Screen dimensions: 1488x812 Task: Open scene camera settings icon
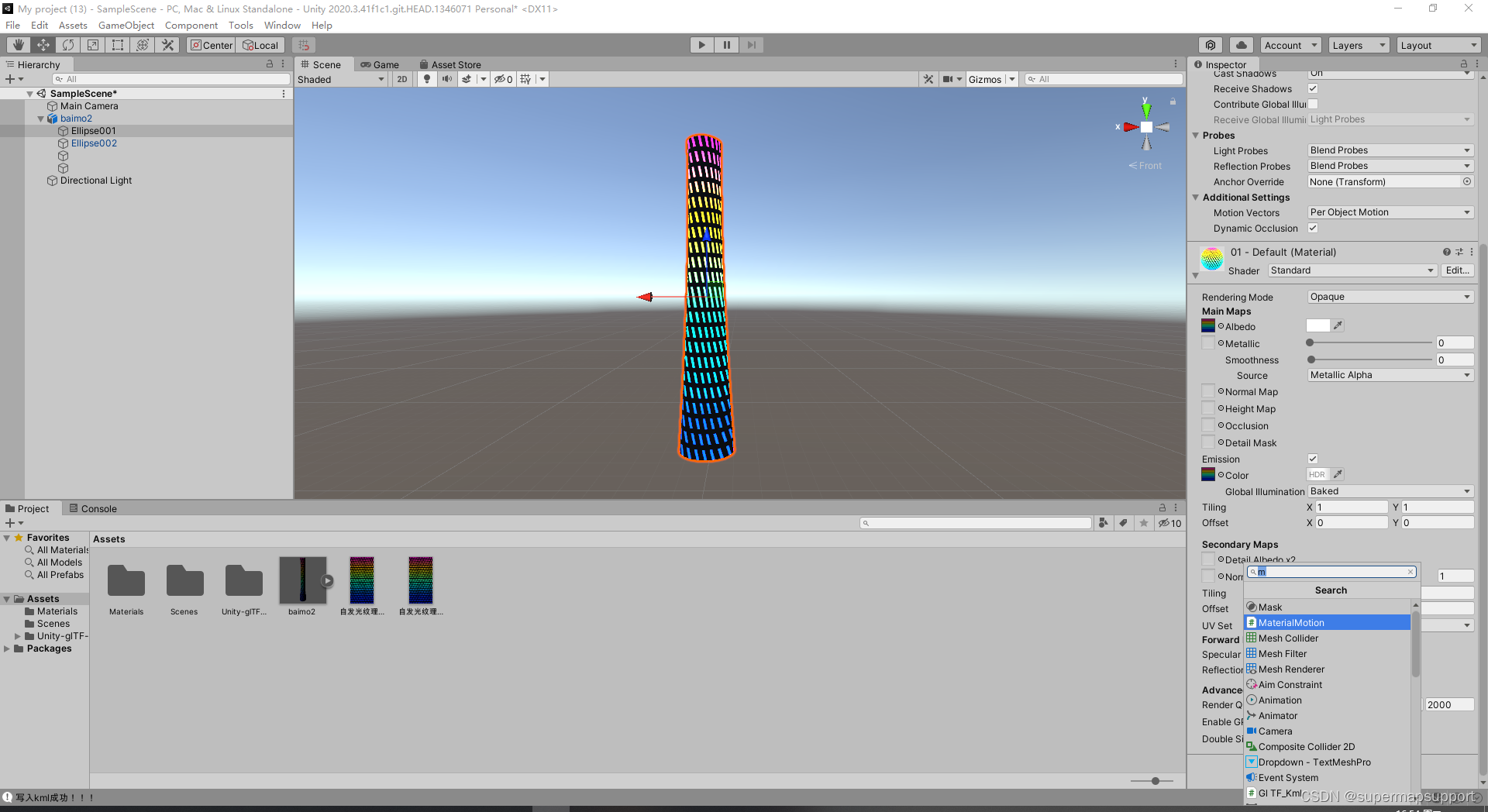point(948,79)
